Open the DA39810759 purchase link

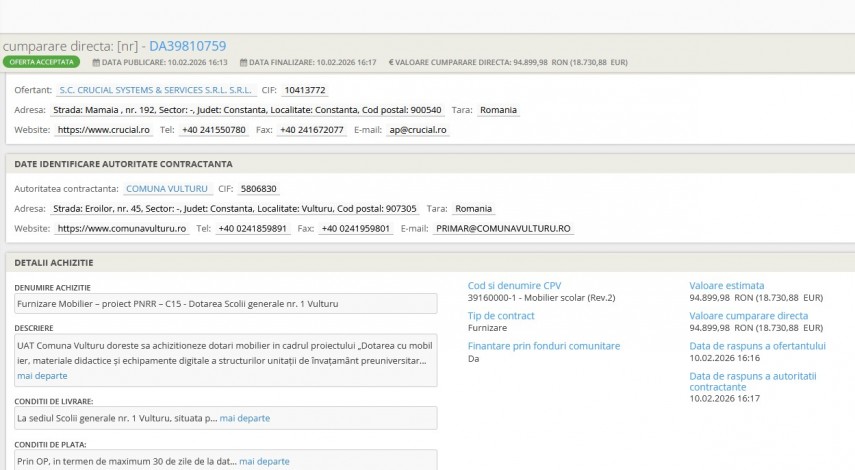click(x=187, y=45)
